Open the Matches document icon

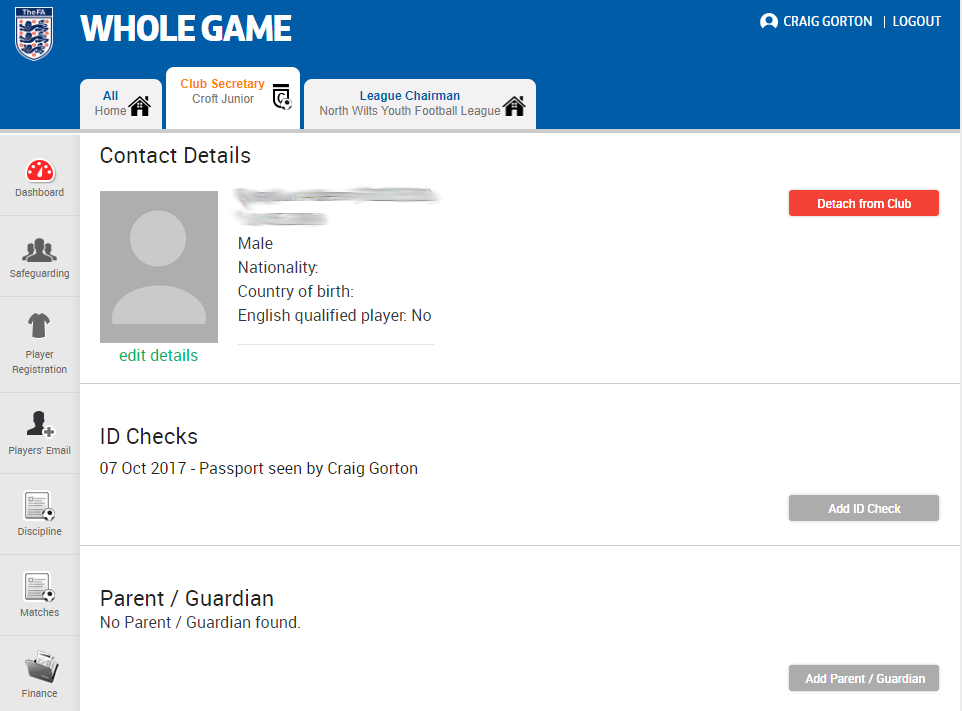pyautogui.click(x=39, y=586)
